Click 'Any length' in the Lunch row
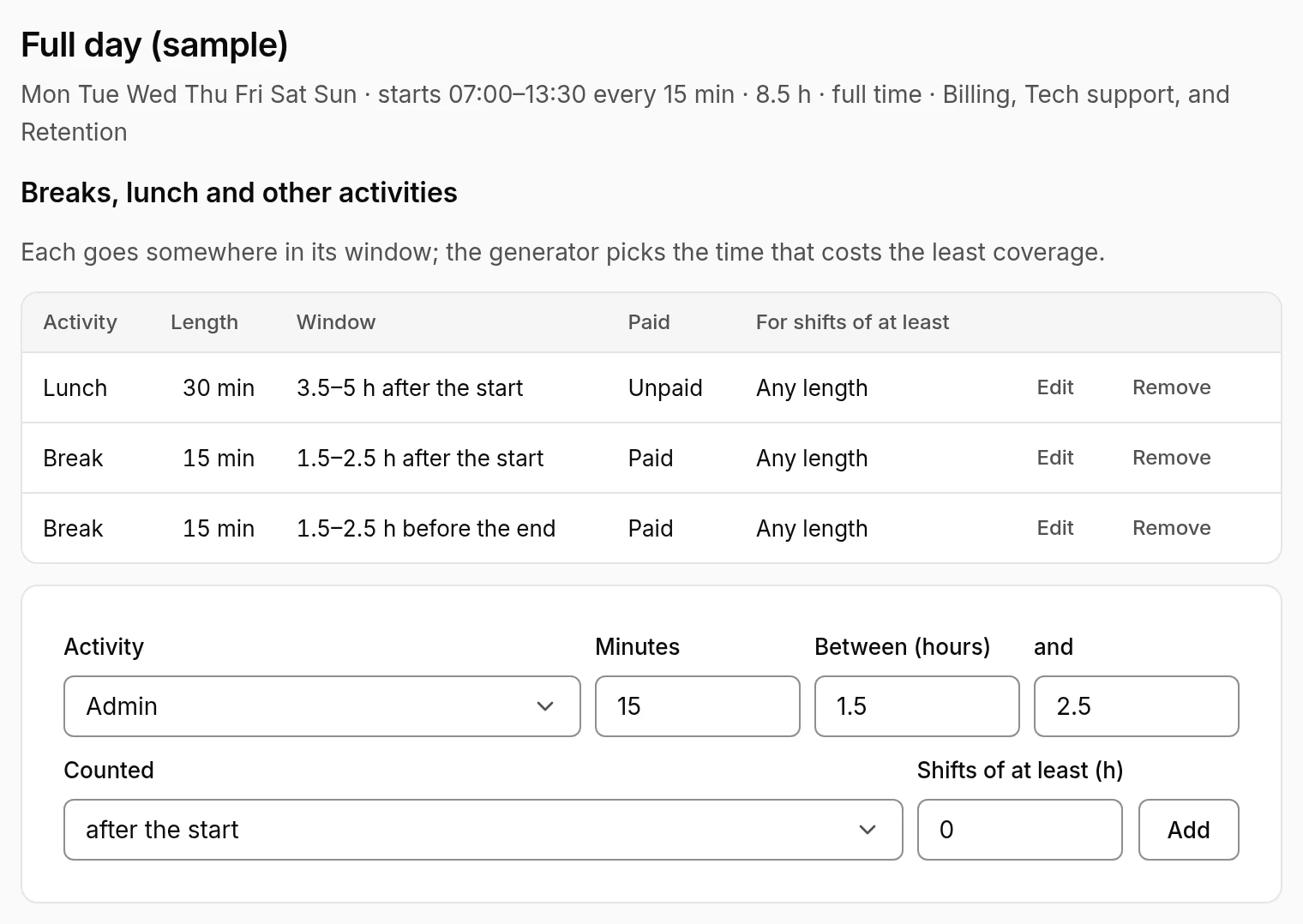 [x=812, y=388]
